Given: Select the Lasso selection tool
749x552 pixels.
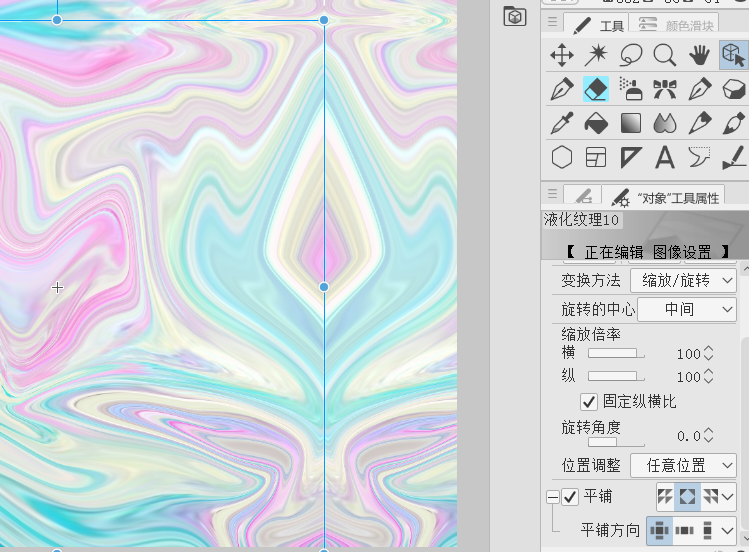Looking at the screenshot, I should [630, 55].
